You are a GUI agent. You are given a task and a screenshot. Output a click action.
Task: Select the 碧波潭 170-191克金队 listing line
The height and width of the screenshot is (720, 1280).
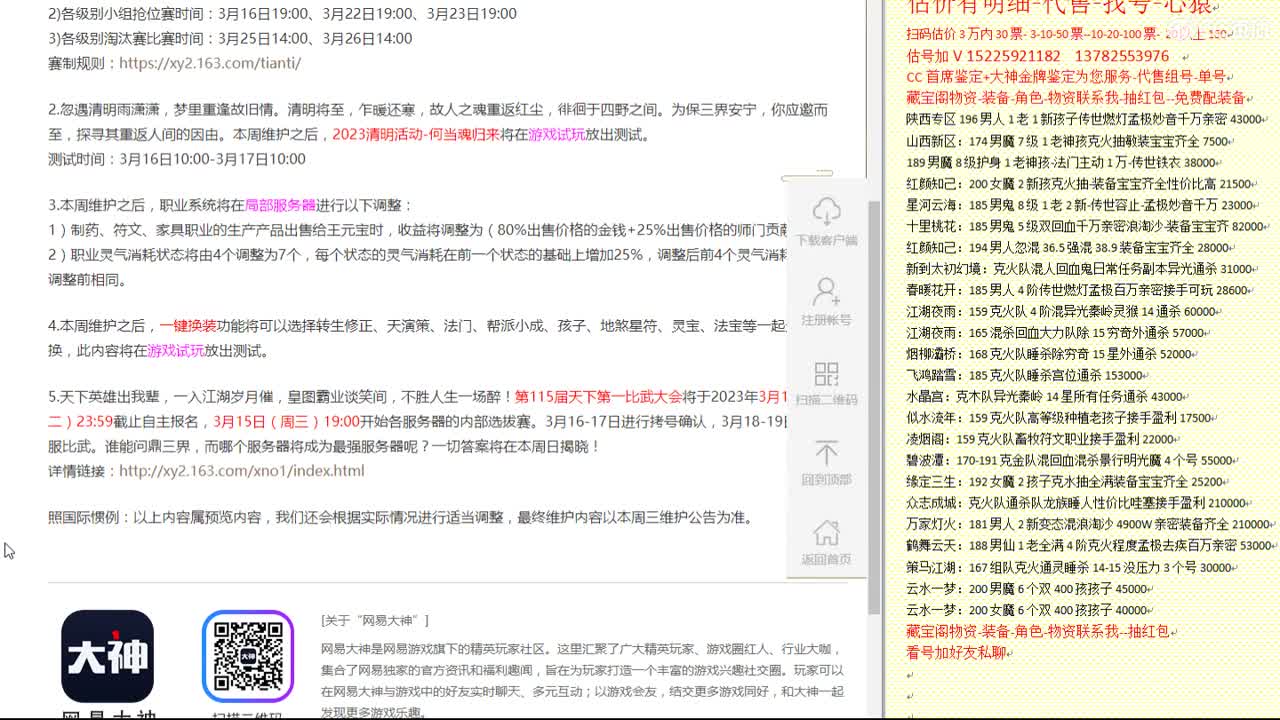(x=1072, y=461)
